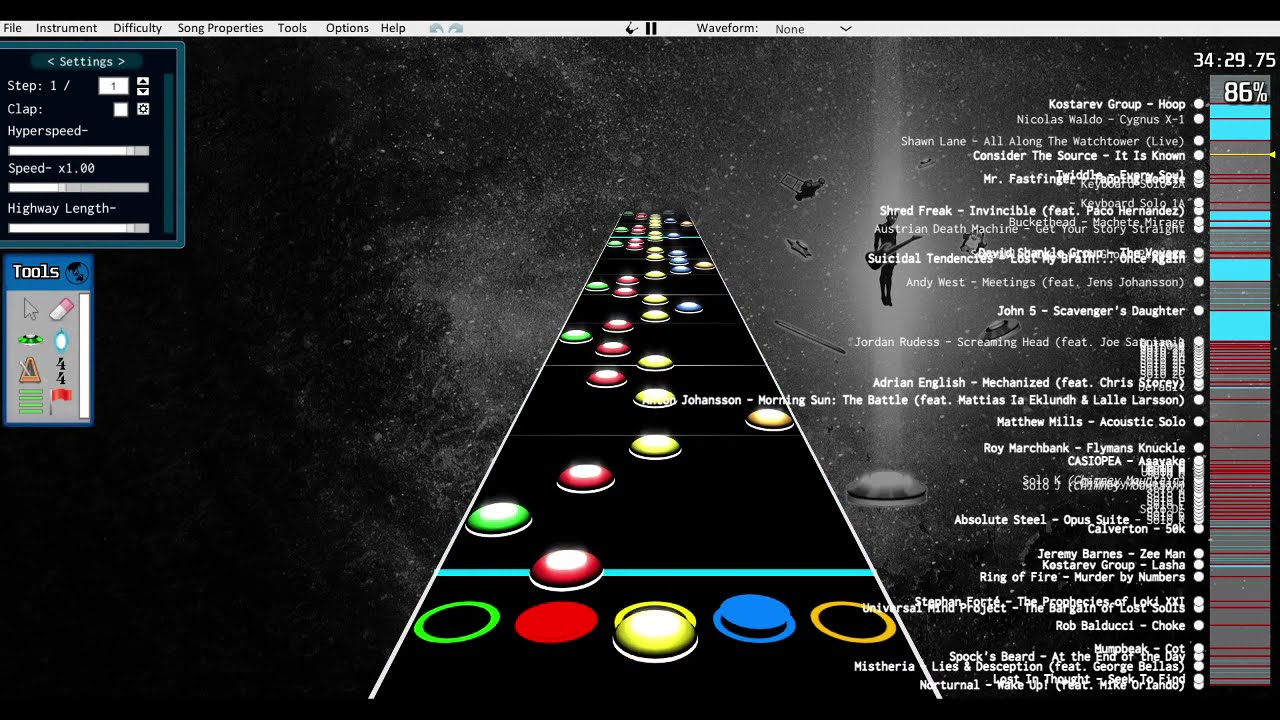The width and height of the screenshot is (1280, 720).
Task: Open the Song Properties menu
Action: (220, 28)
